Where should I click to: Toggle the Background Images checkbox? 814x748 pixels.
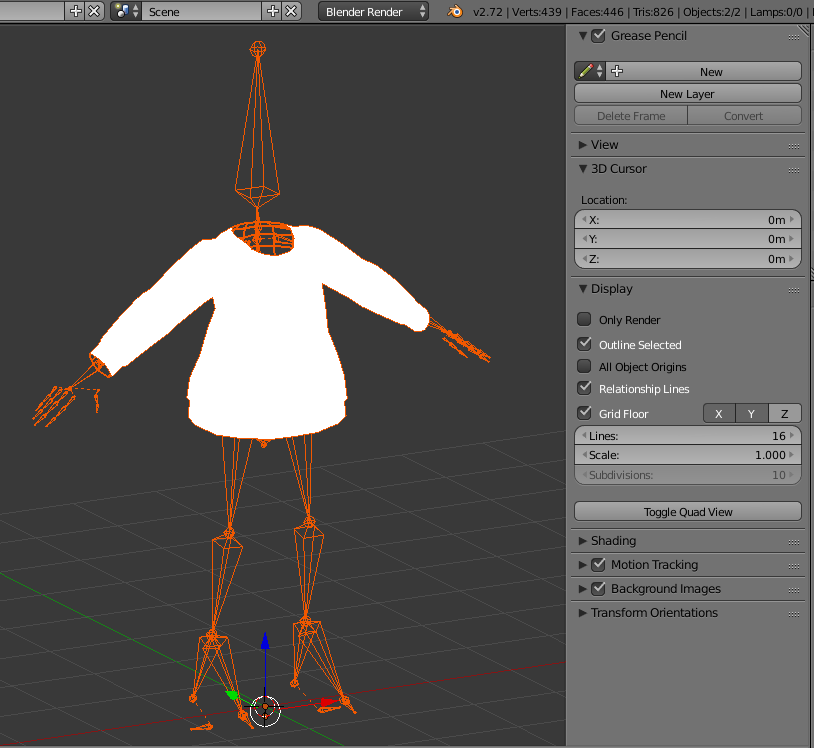click(599, 588)
